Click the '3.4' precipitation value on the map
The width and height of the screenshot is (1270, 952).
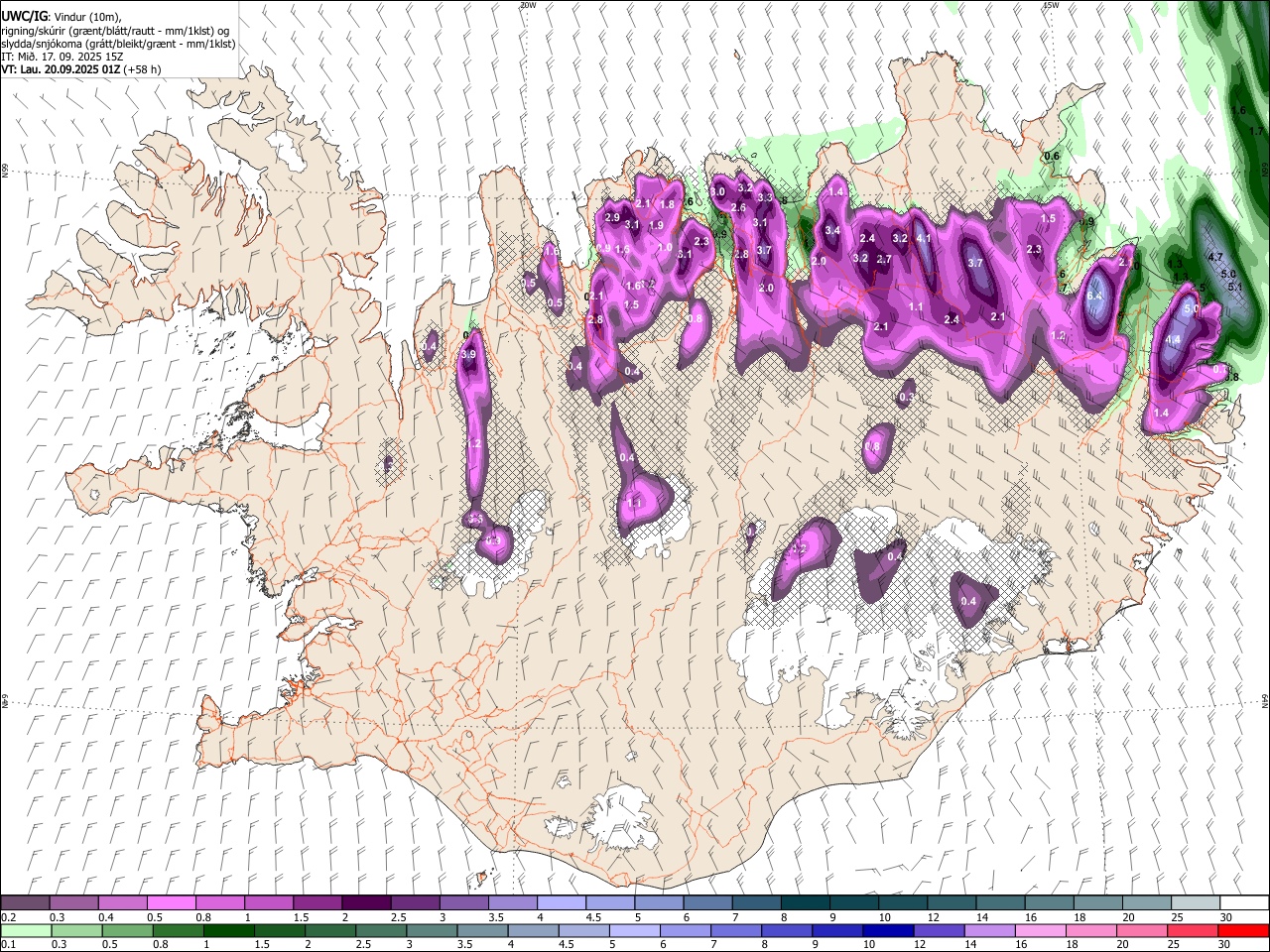click(x=832, y=230)
